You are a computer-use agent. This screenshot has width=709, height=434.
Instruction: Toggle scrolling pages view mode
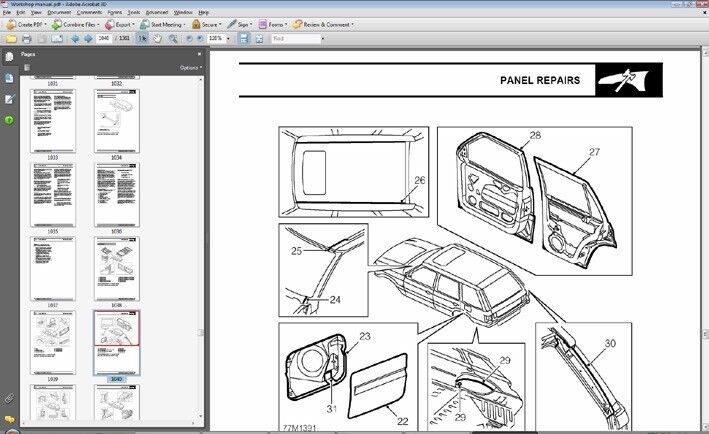(x=244, y=39)
